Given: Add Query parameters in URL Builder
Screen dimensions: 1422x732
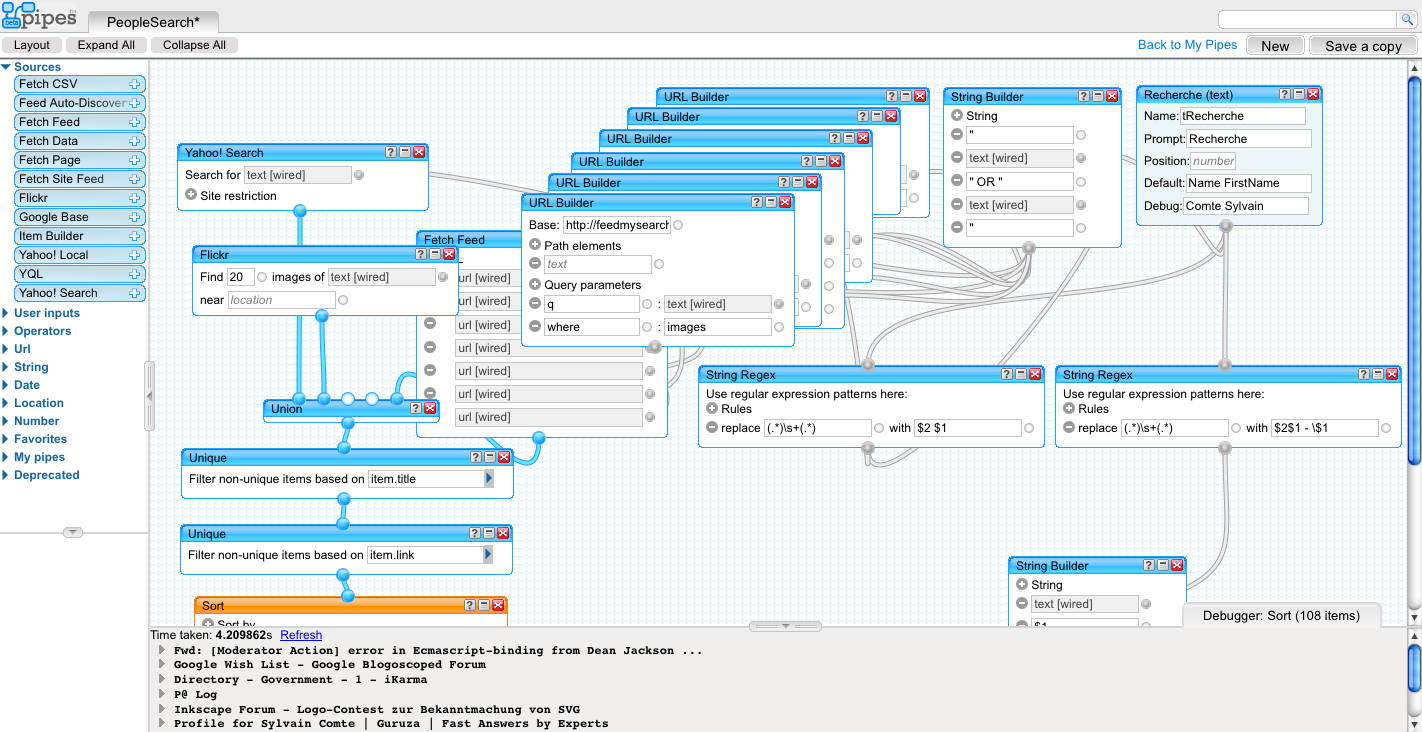Looking at the screenshot, I should coord(535,285).
